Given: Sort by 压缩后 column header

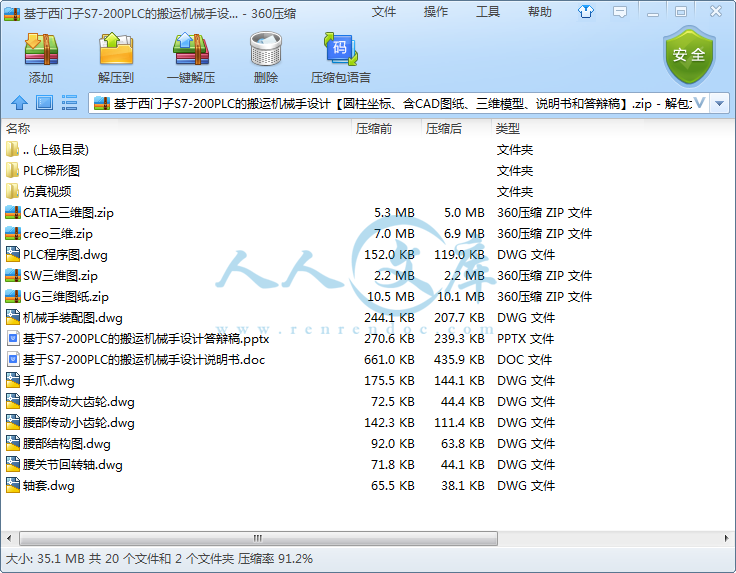Looking at the screenshot, I should [x=444, y=129].
